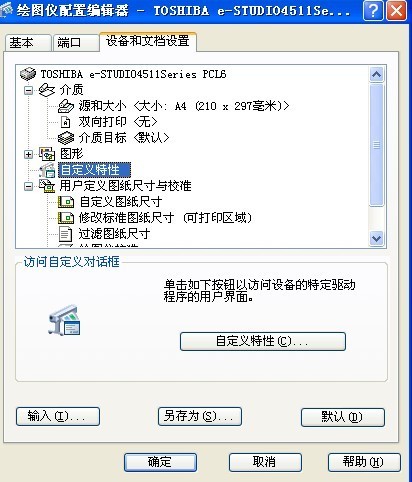Image resolution: width=412 pixels, height=482 pixels.
Task: Select the 介质 media node icon
Action: click(47, 90)
